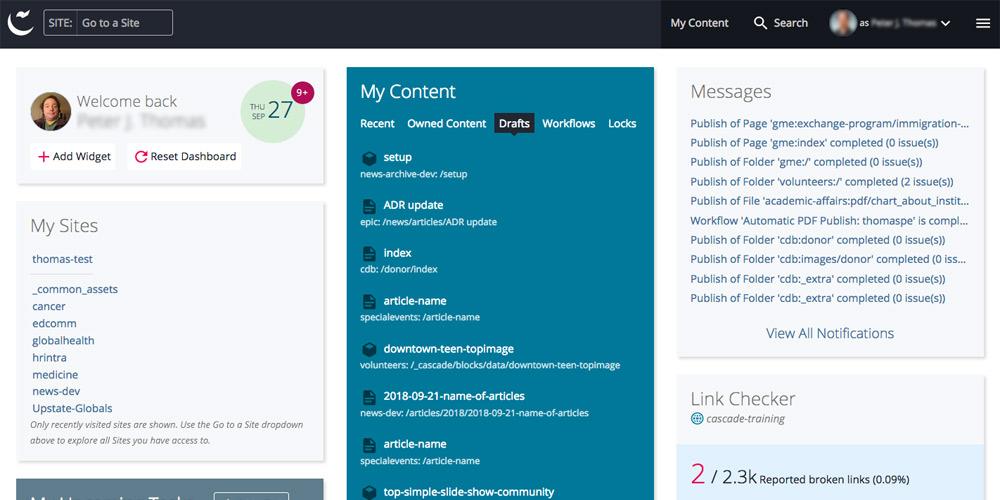Switch to the Locks tab
This screenshot has width=1000, height=500.
[622, 123]
